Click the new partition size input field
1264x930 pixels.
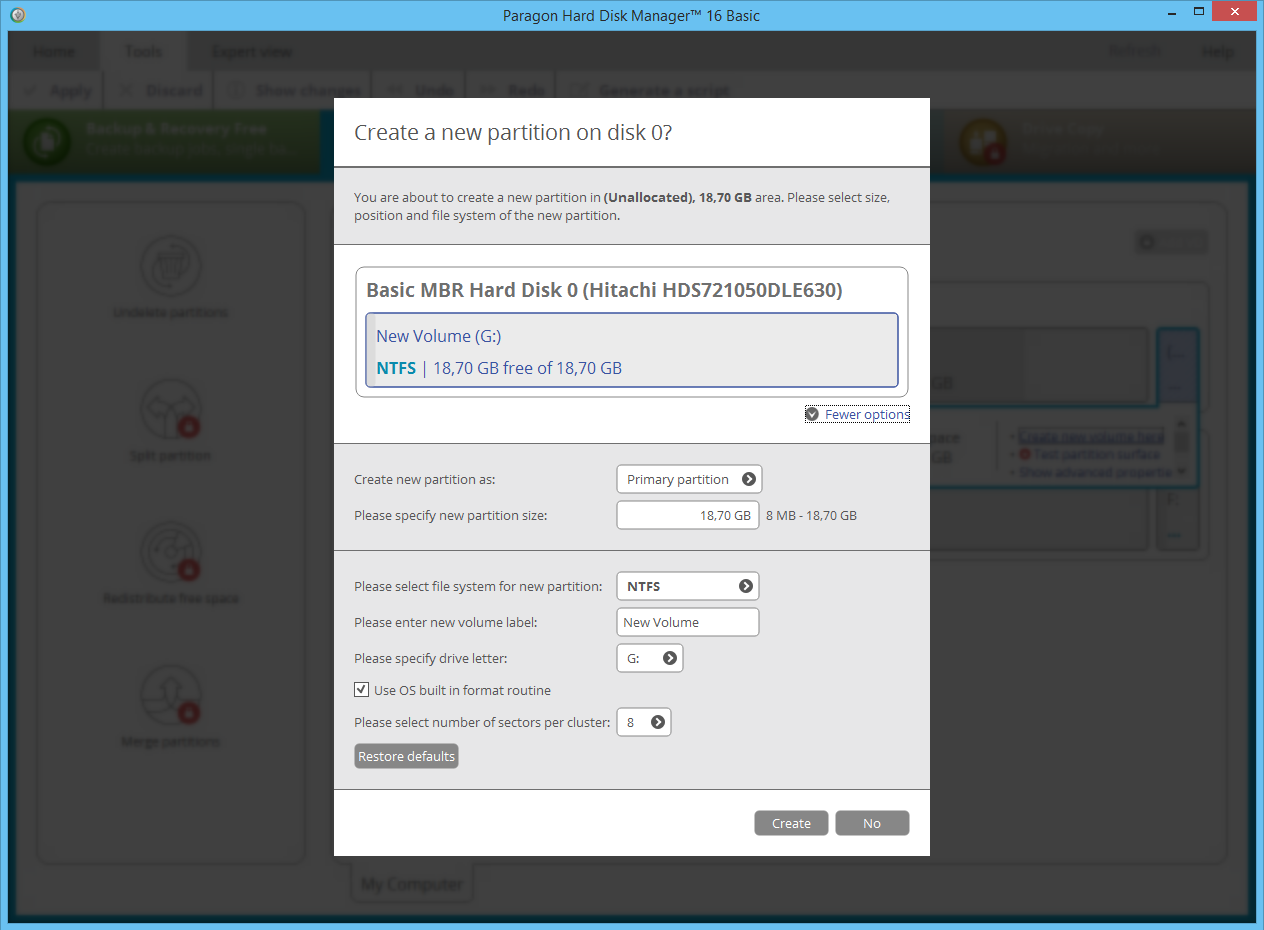688,515
